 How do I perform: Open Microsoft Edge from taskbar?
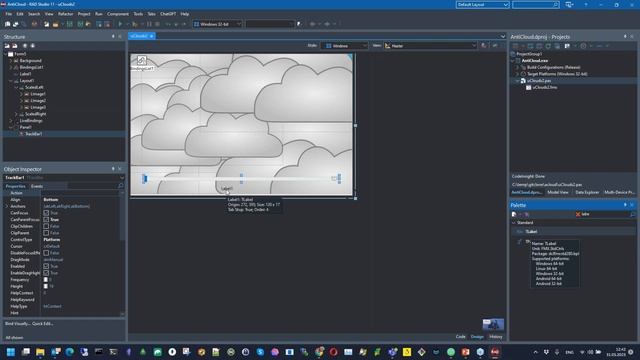pos(69,352)
